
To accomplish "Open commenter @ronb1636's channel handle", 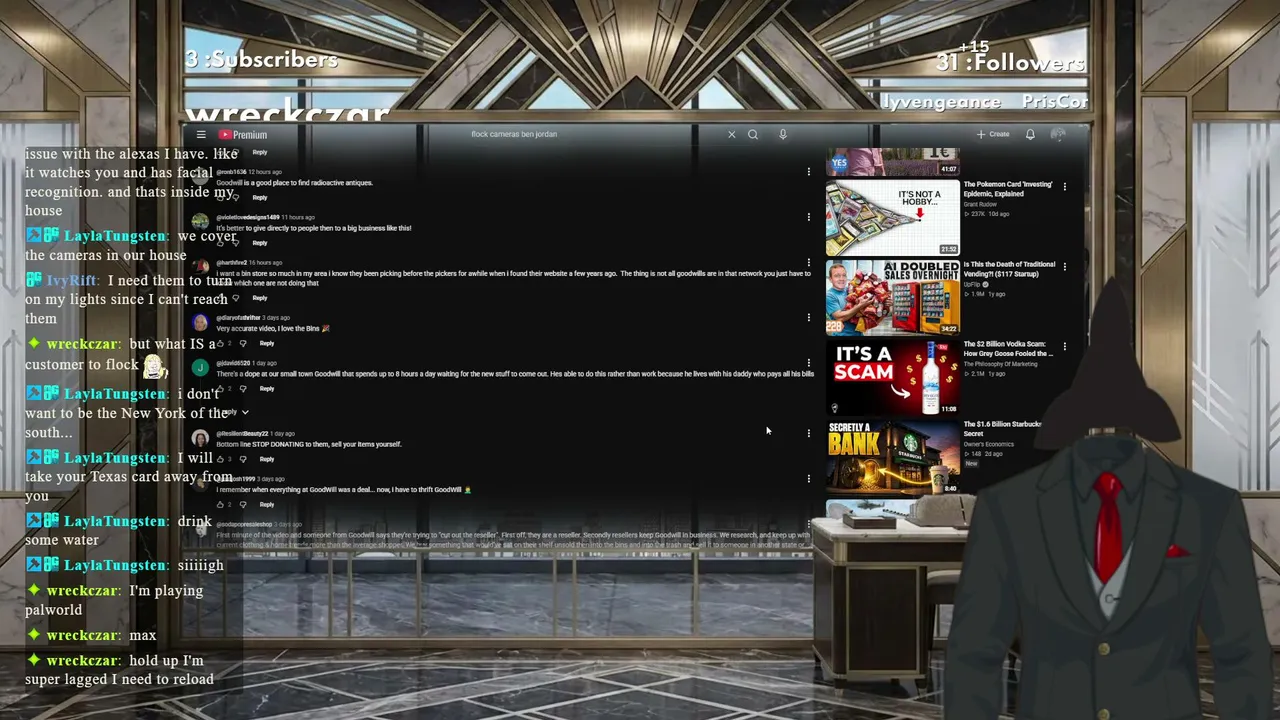I will 231,172.
